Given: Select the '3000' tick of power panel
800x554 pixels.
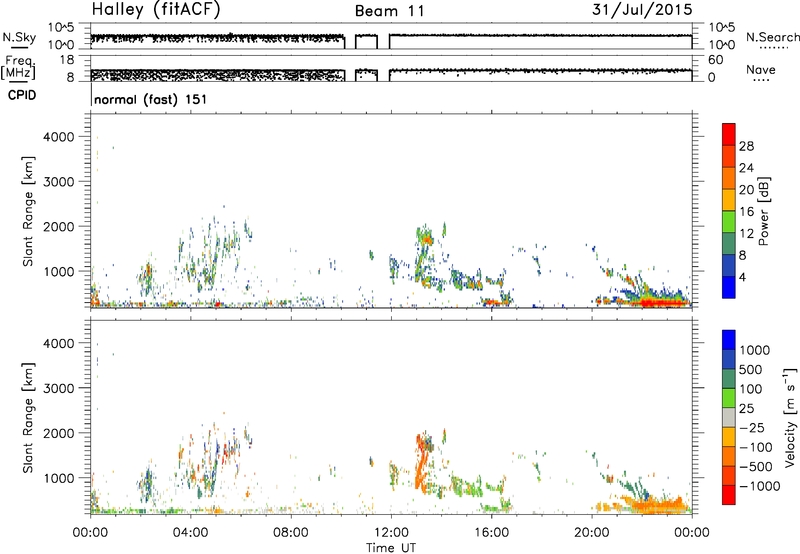Looking at the screenshot, I should point(59,182).
